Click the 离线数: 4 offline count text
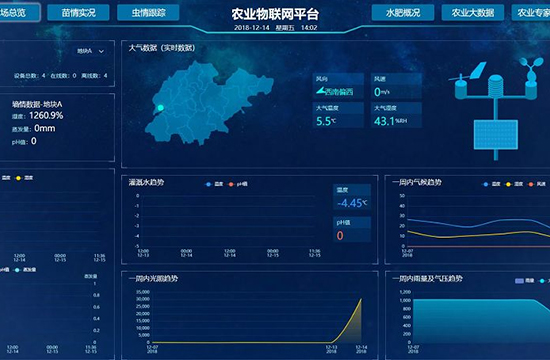The image size is (550, 360). tap(94, 75)
